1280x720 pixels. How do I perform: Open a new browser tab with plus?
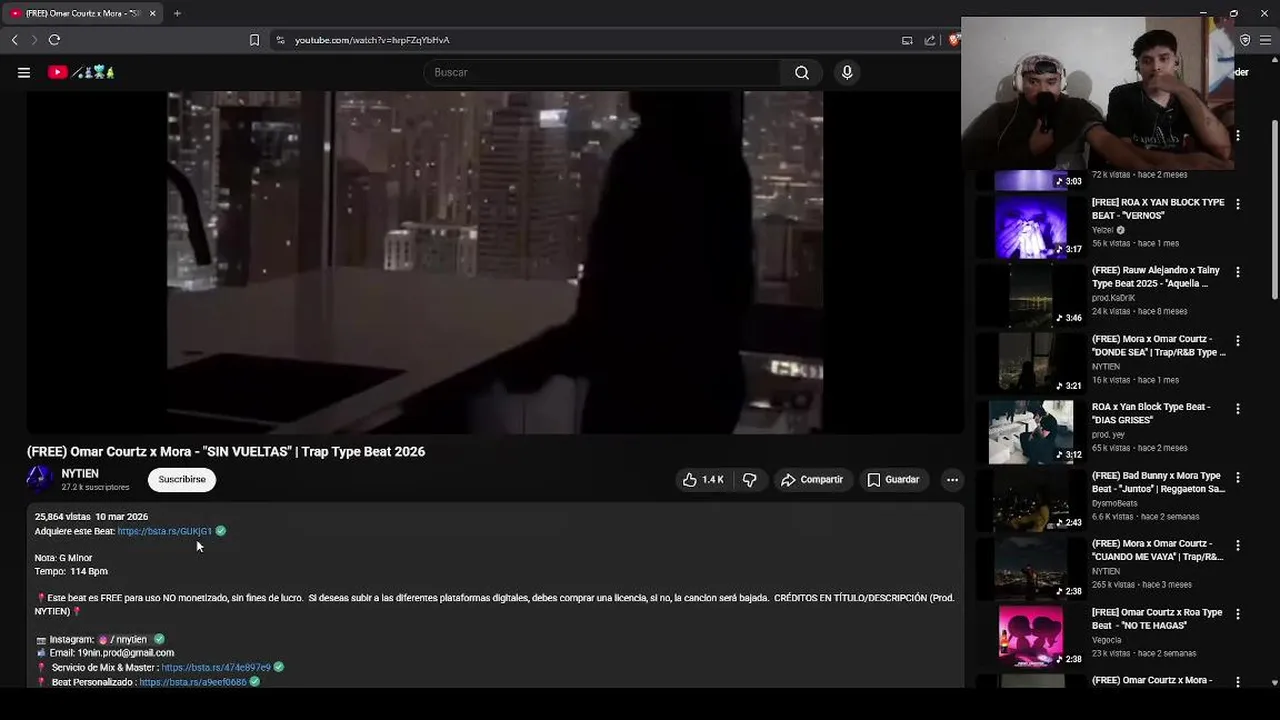(x=177, y=13)
